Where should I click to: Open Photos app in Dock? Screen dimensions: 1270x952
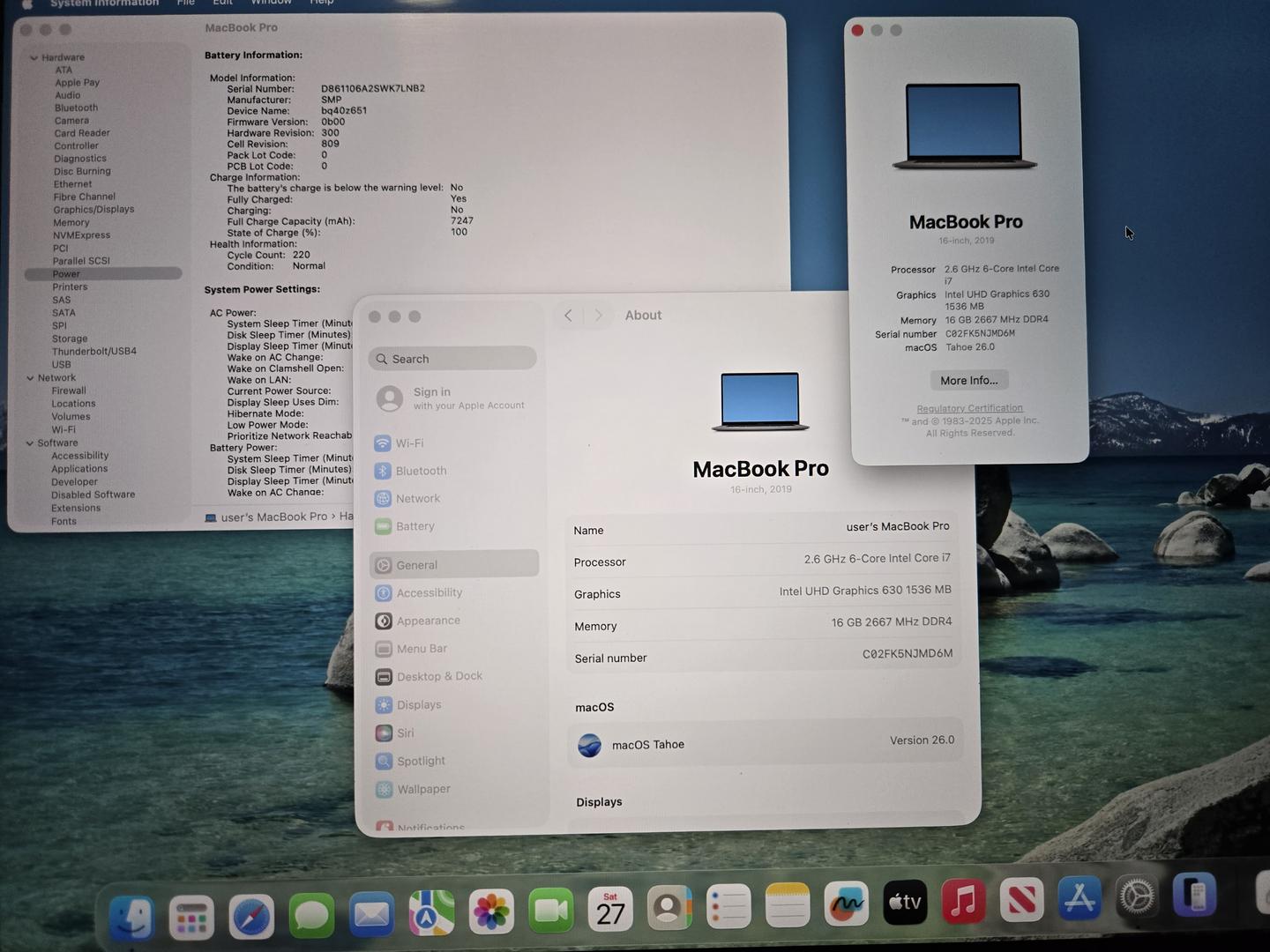pos(491,911)
